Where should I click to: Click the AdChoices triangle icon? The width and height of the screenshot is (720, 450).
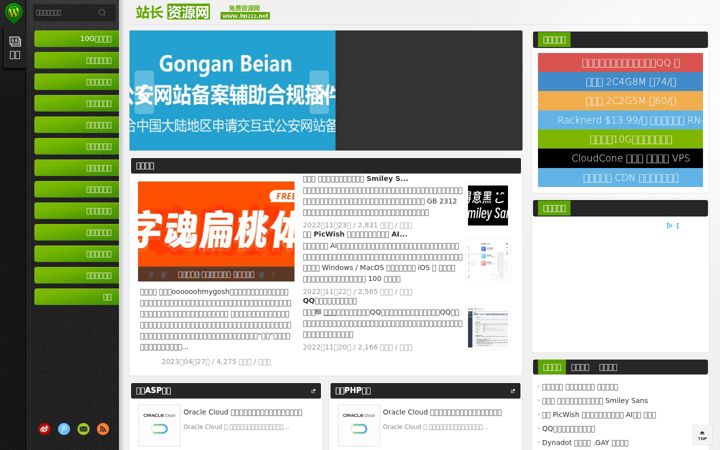tap(669, 225)
